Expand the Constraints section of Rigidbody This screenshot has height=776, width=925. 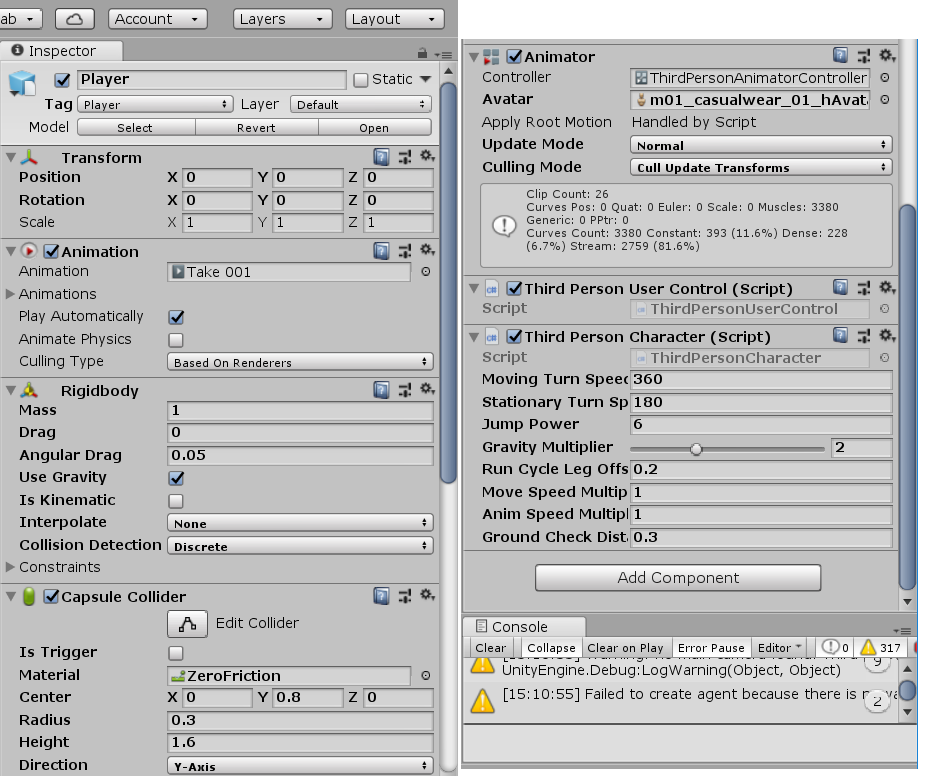click(x=11, y=568)
